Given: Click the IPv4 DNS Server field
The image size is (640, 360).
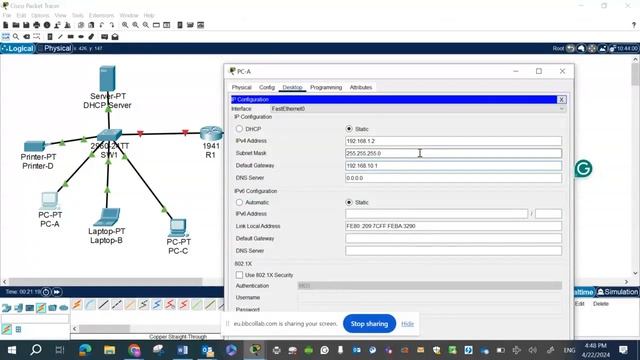Looking at the screenshot, I should click(453, 178).
